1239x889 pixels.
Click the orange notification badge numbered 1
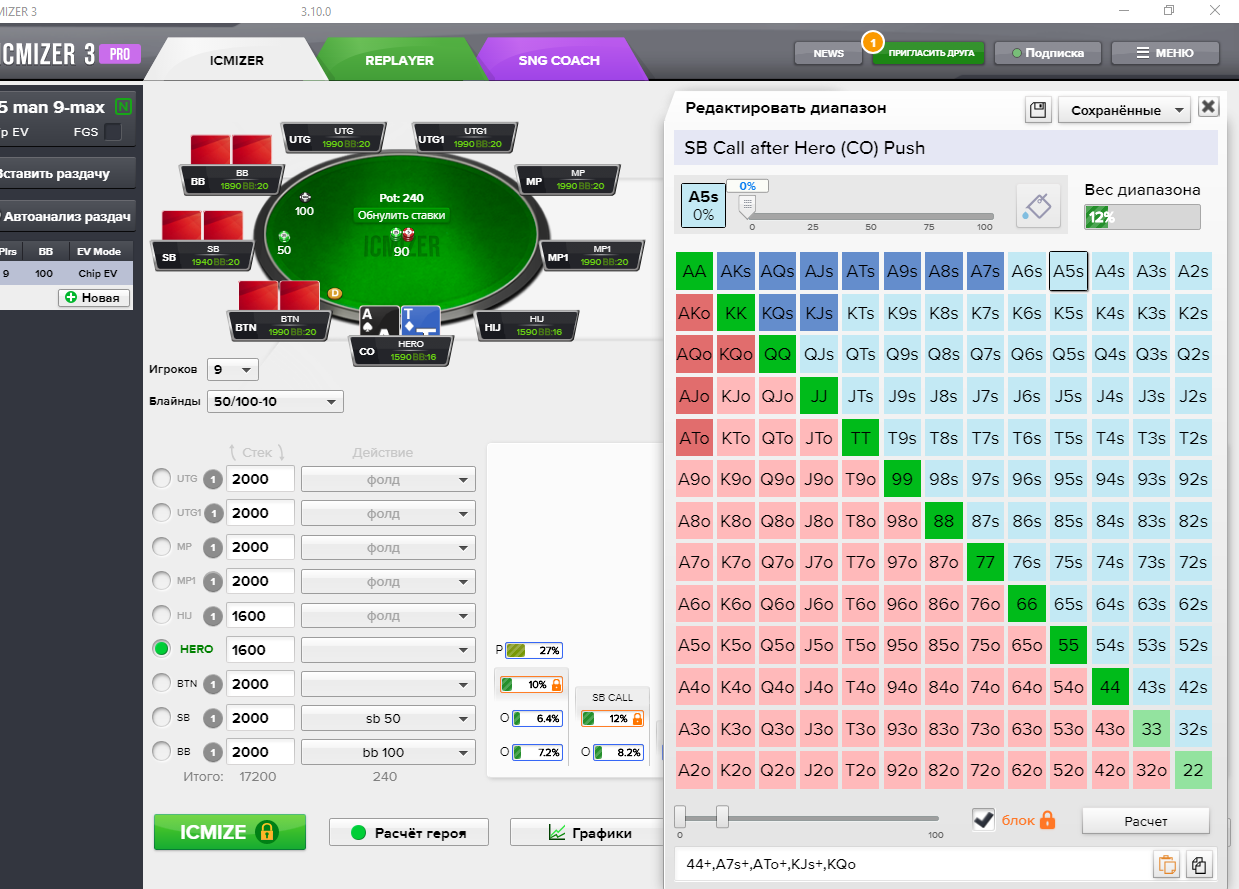(871, 42)
